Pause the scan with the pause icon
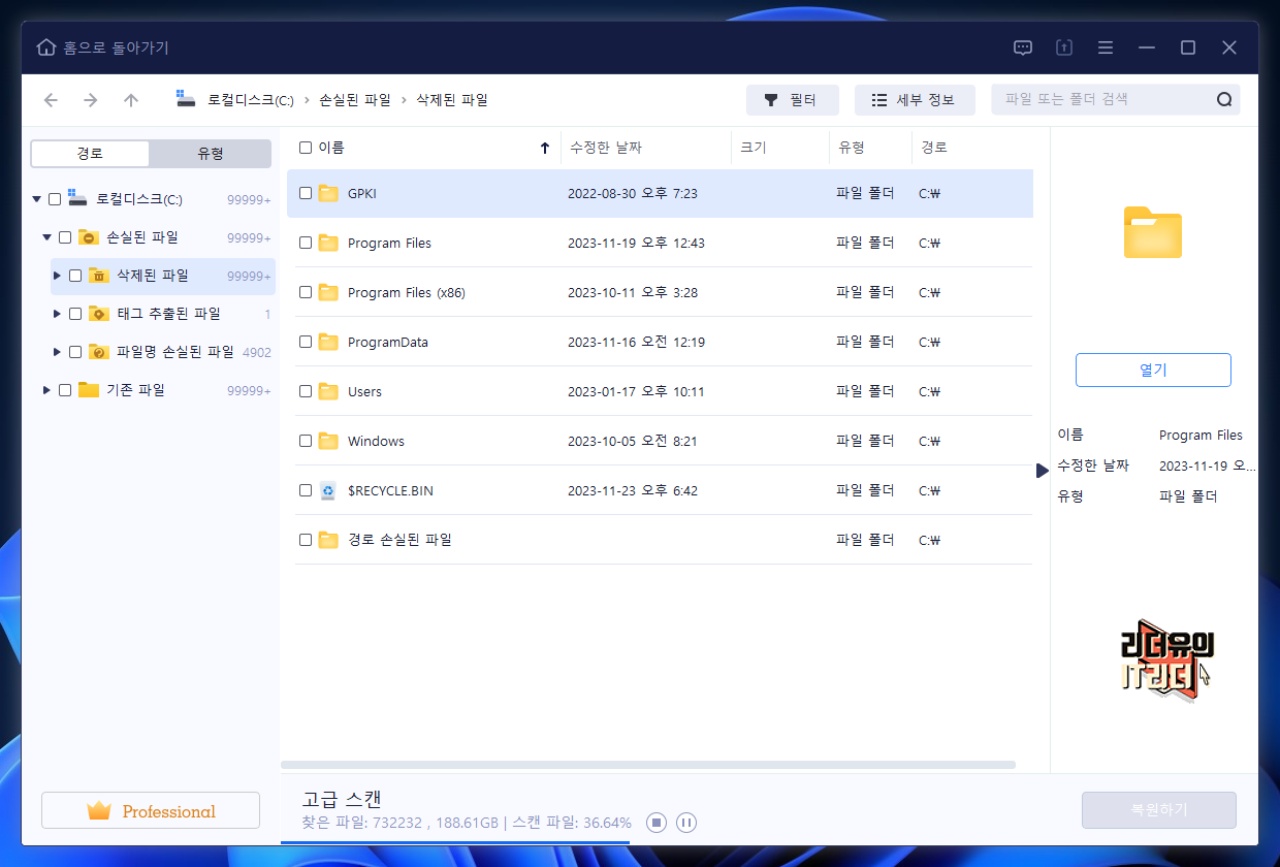 coord(686,823)
